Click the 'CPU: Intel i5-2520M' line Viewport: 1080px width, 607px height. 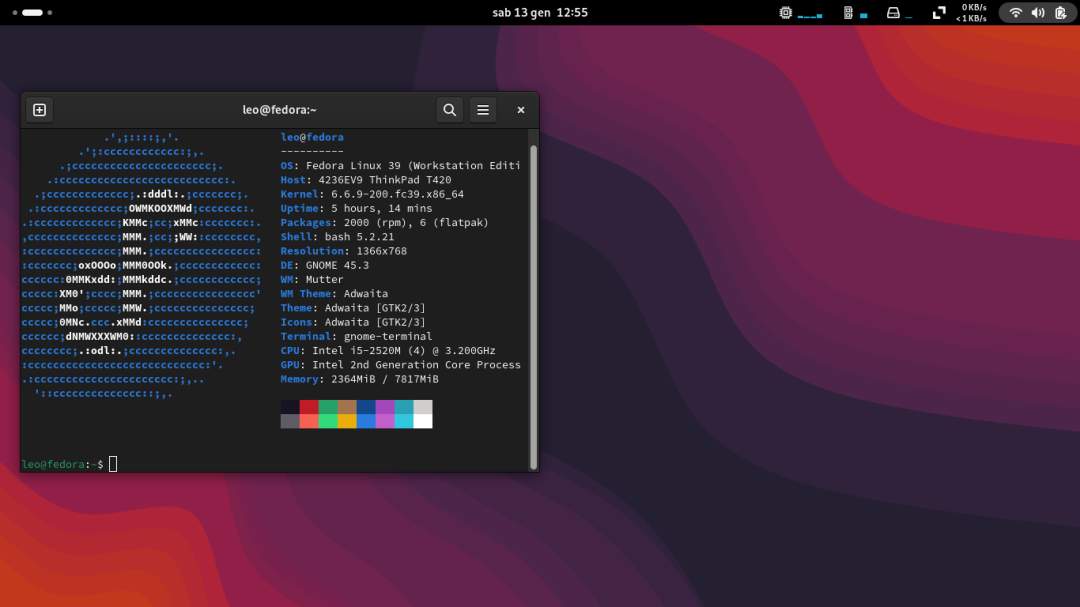coord(388,351)
